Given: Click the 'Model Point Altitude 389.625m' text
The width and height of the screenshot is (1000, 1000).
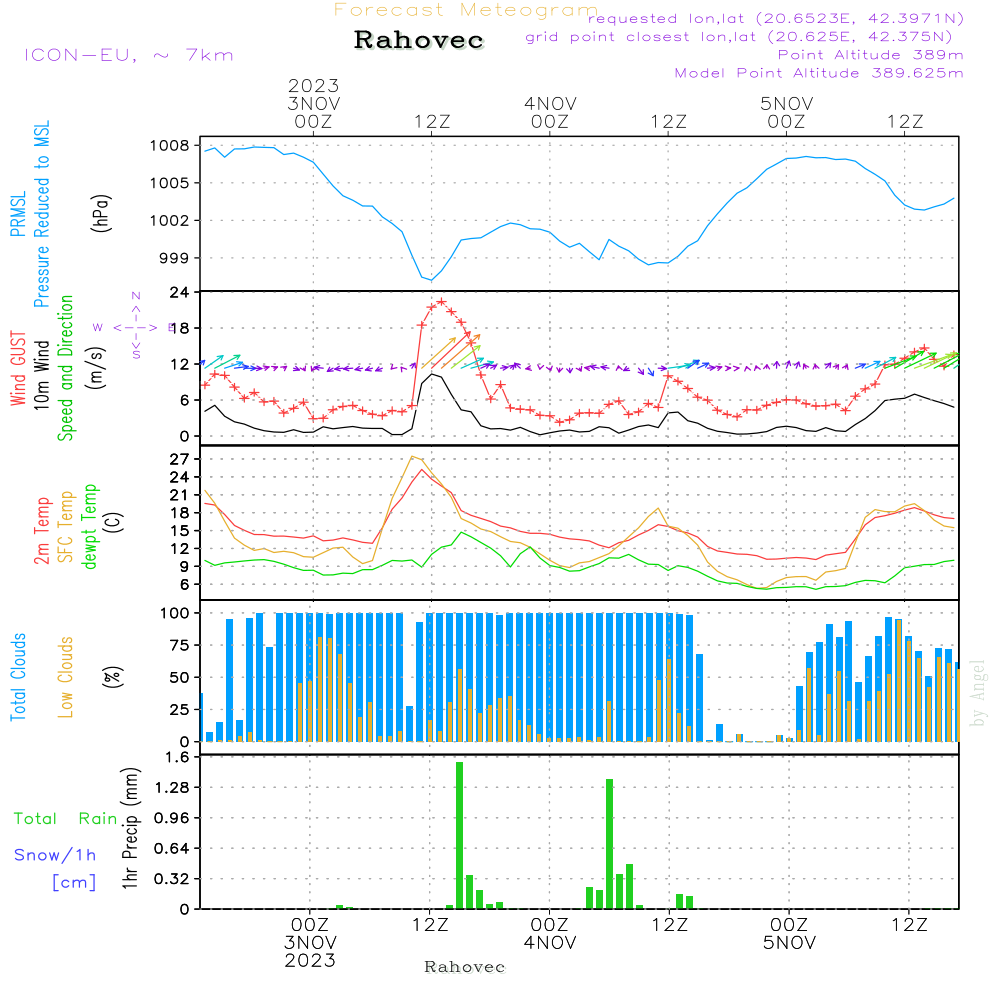Looking at the screenshot, I should [819, 73].
